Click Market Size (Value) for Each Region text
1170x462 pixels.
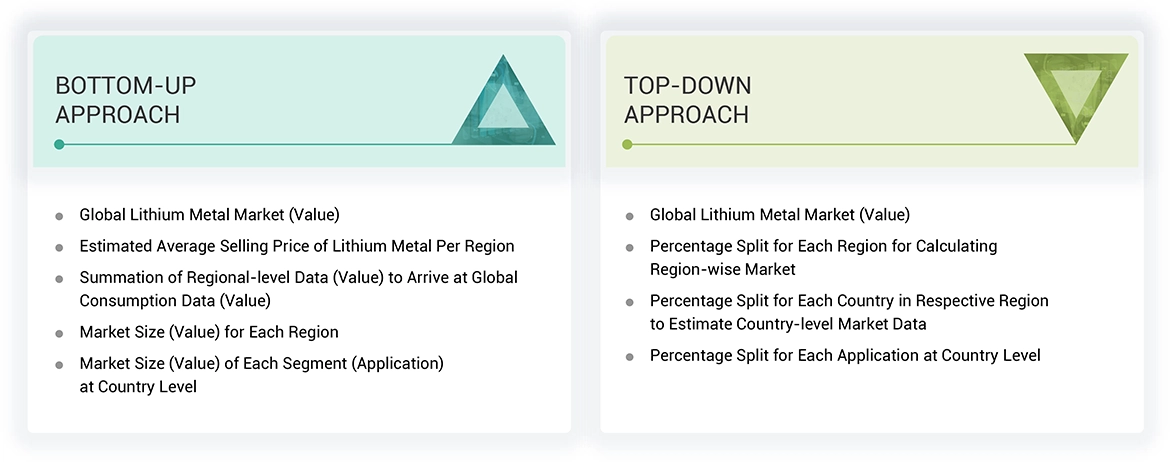tap(209, 332)
